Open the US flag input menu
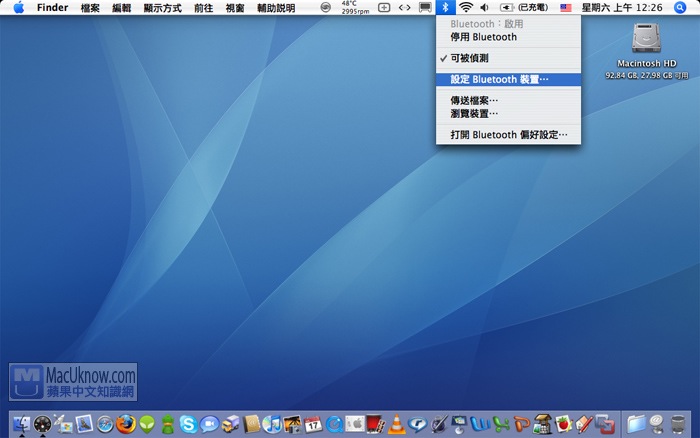The height and width of the screenshot is (438, 700). [x=566, y=8]
